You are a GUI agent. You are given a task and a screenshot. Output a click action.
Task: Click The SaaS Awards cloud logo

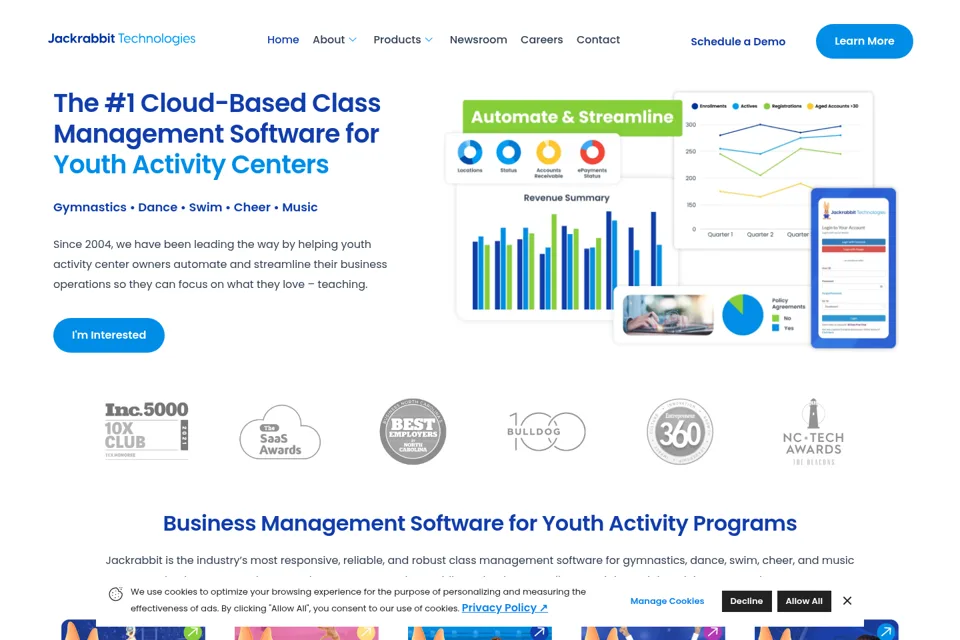280,432
